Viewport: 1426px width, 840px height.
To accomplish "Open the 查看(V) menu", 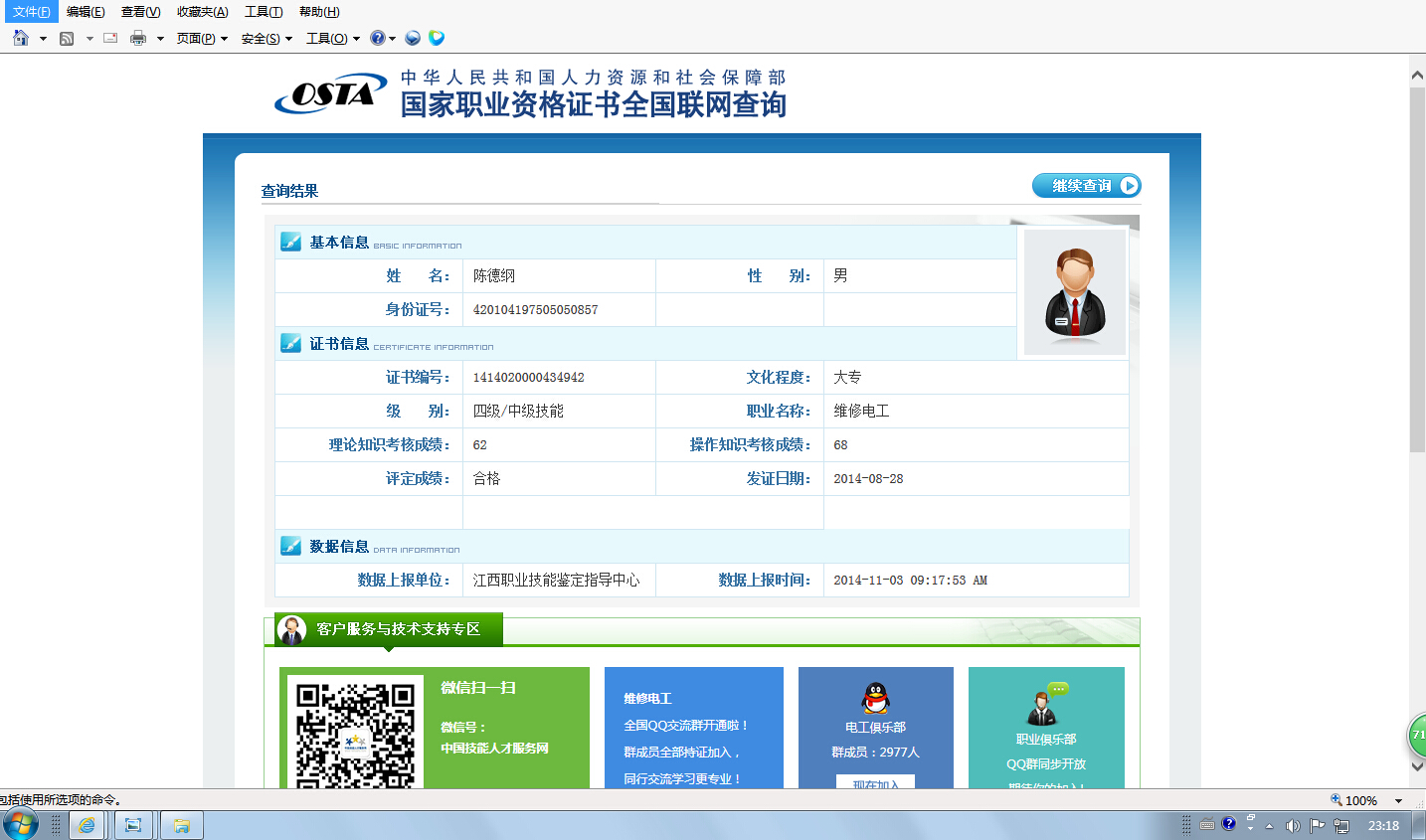I will [x=140, y=12].
